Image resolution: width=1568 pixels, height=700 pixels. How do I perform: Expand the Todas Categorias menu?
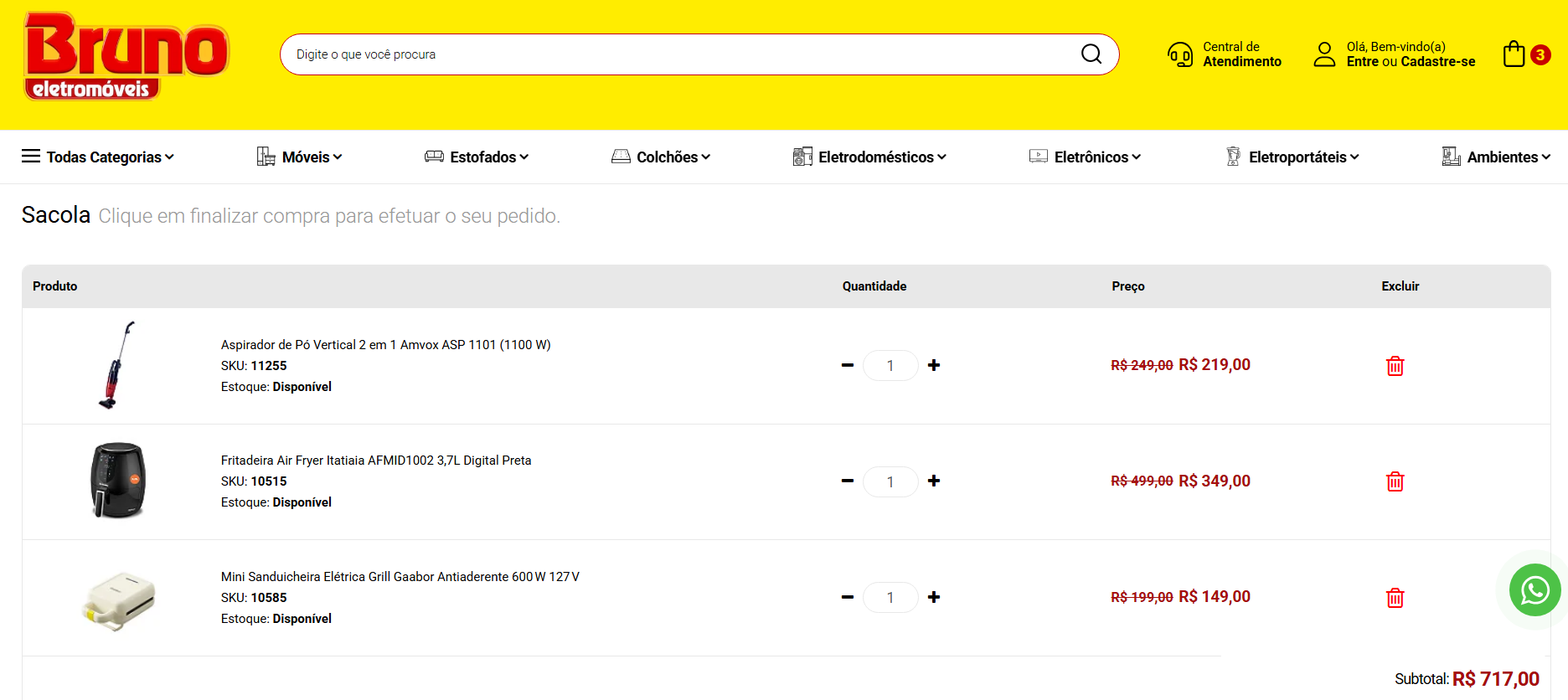pyautogui.click(x=98, y=157)
